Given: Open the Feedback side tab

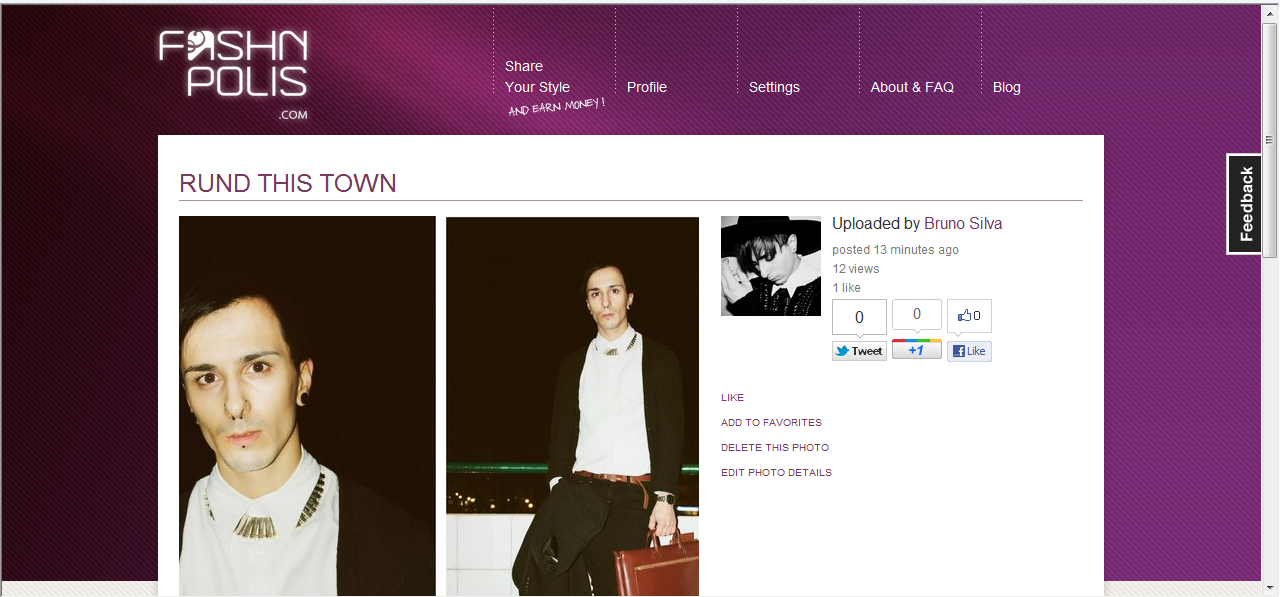Looking at the screenshot, I should coord(1245,204).
